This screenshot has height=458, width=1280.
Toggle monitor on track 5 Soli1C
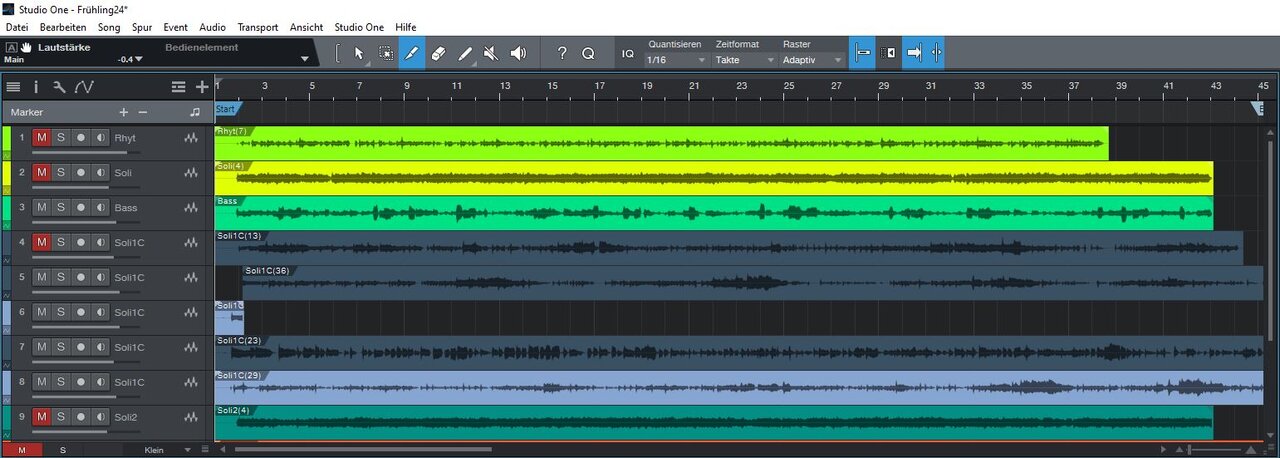coord(100,277)
